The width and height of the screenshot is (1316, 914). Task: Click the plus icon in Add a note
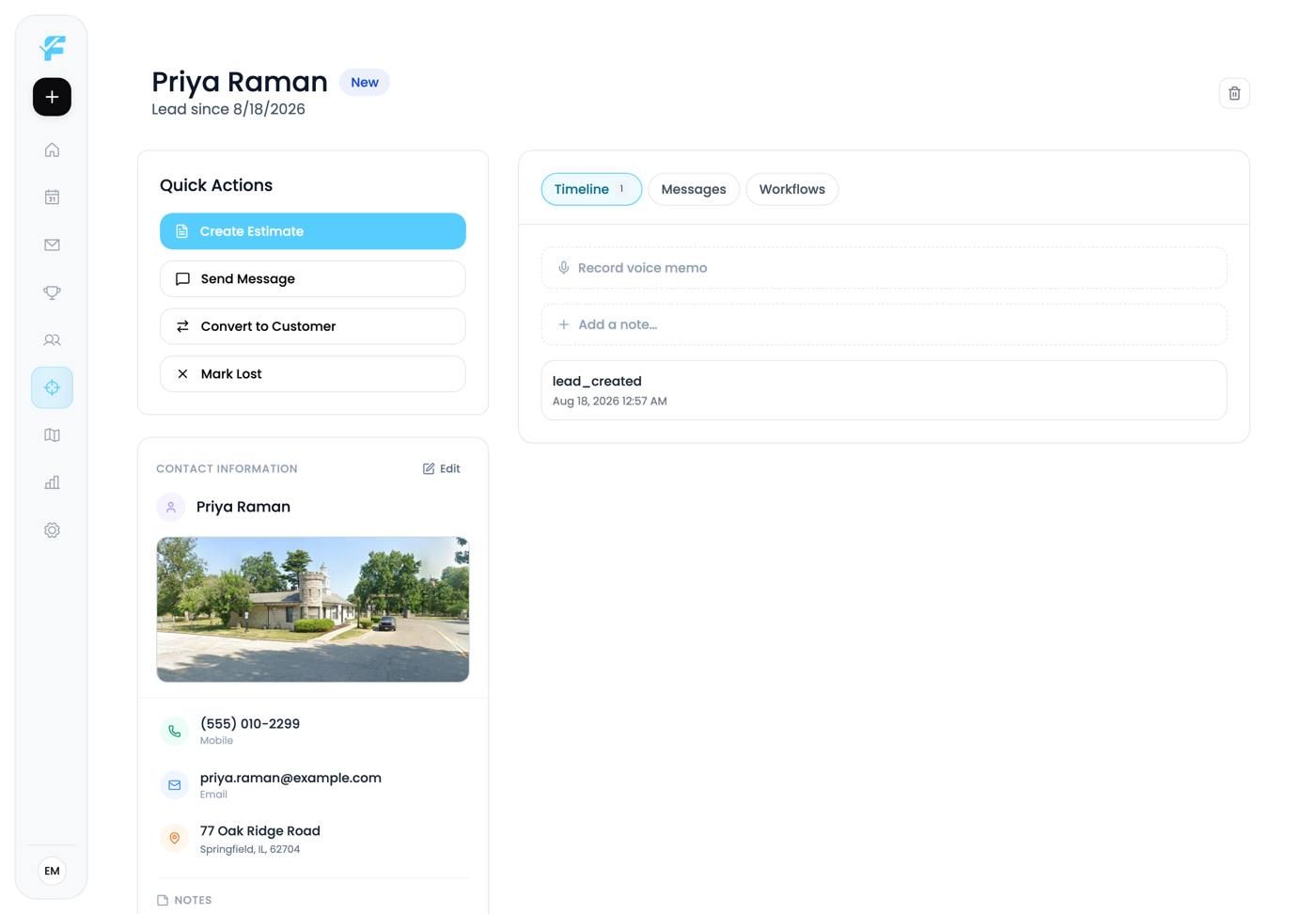(564, 324)
